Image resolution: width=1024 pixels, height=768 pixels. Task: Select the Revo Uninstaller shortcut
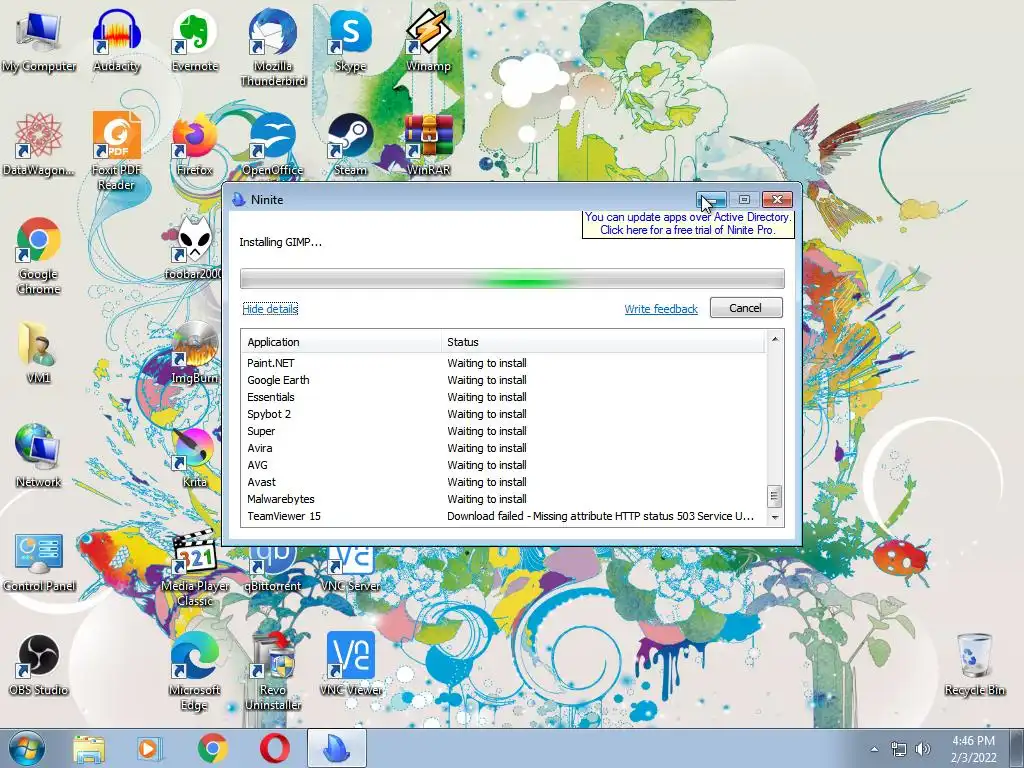tap(273, 671)
